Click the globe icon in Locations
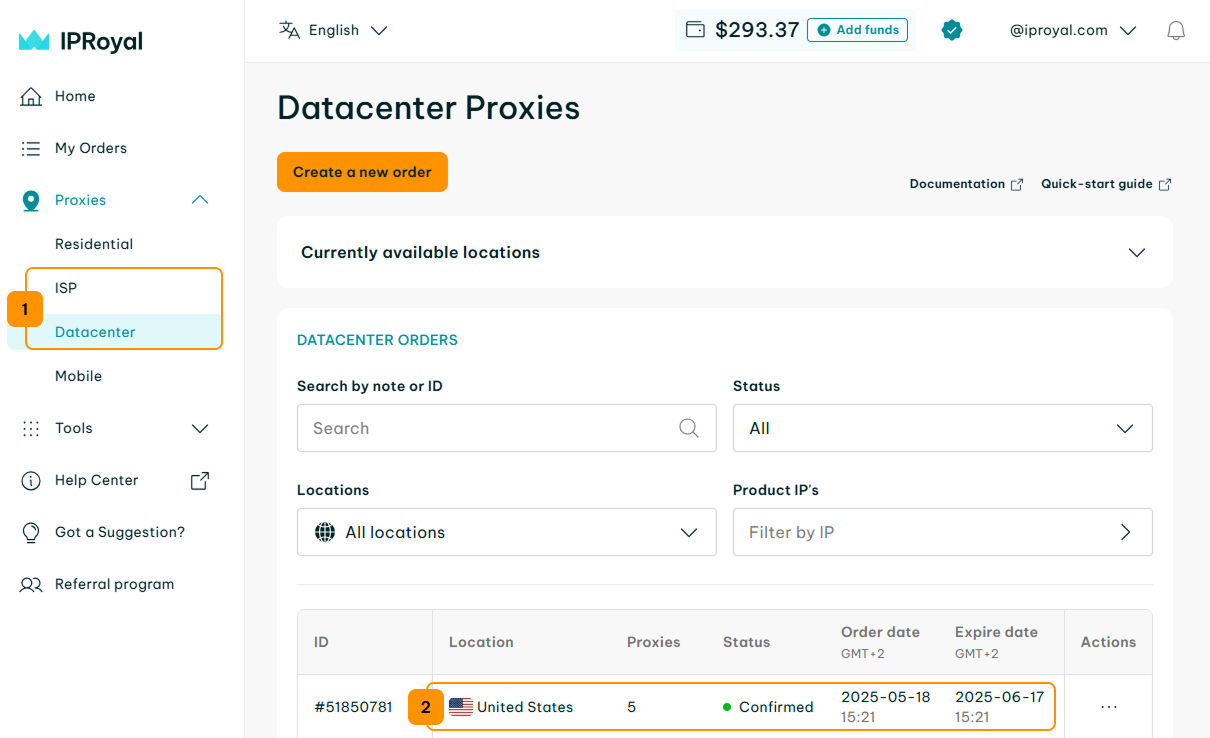The height and width of the screenshot is (738, 1210). [x=325, y=532]
